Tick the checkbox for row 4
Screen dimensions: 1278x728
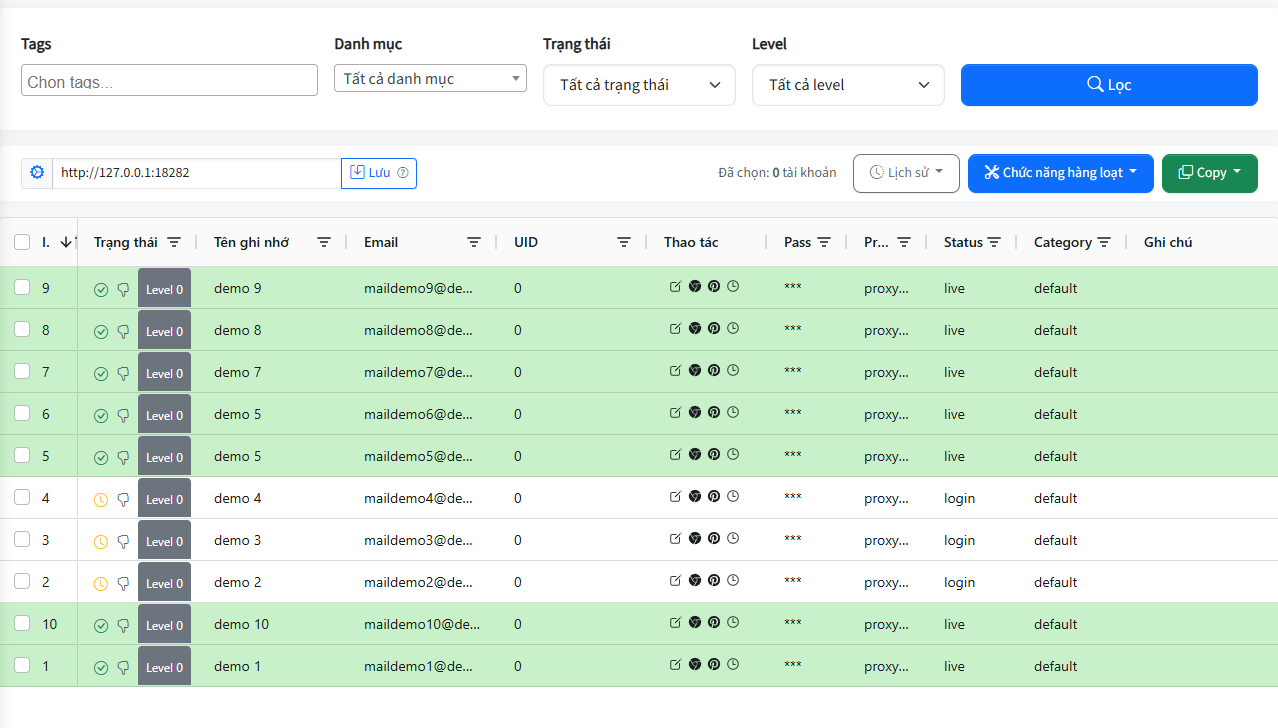pos(22,498)
